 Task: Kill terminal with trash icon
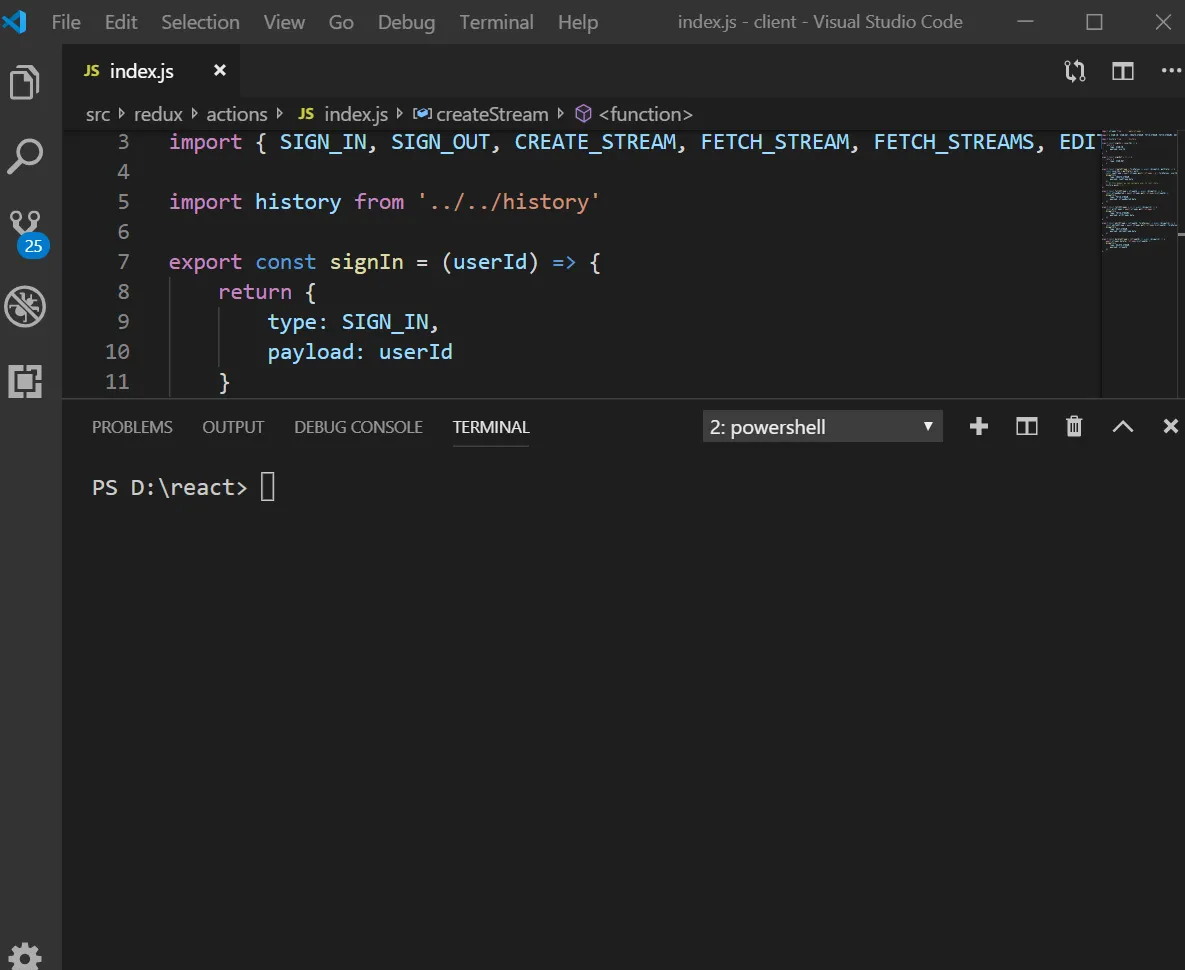tap(1074, 427)
